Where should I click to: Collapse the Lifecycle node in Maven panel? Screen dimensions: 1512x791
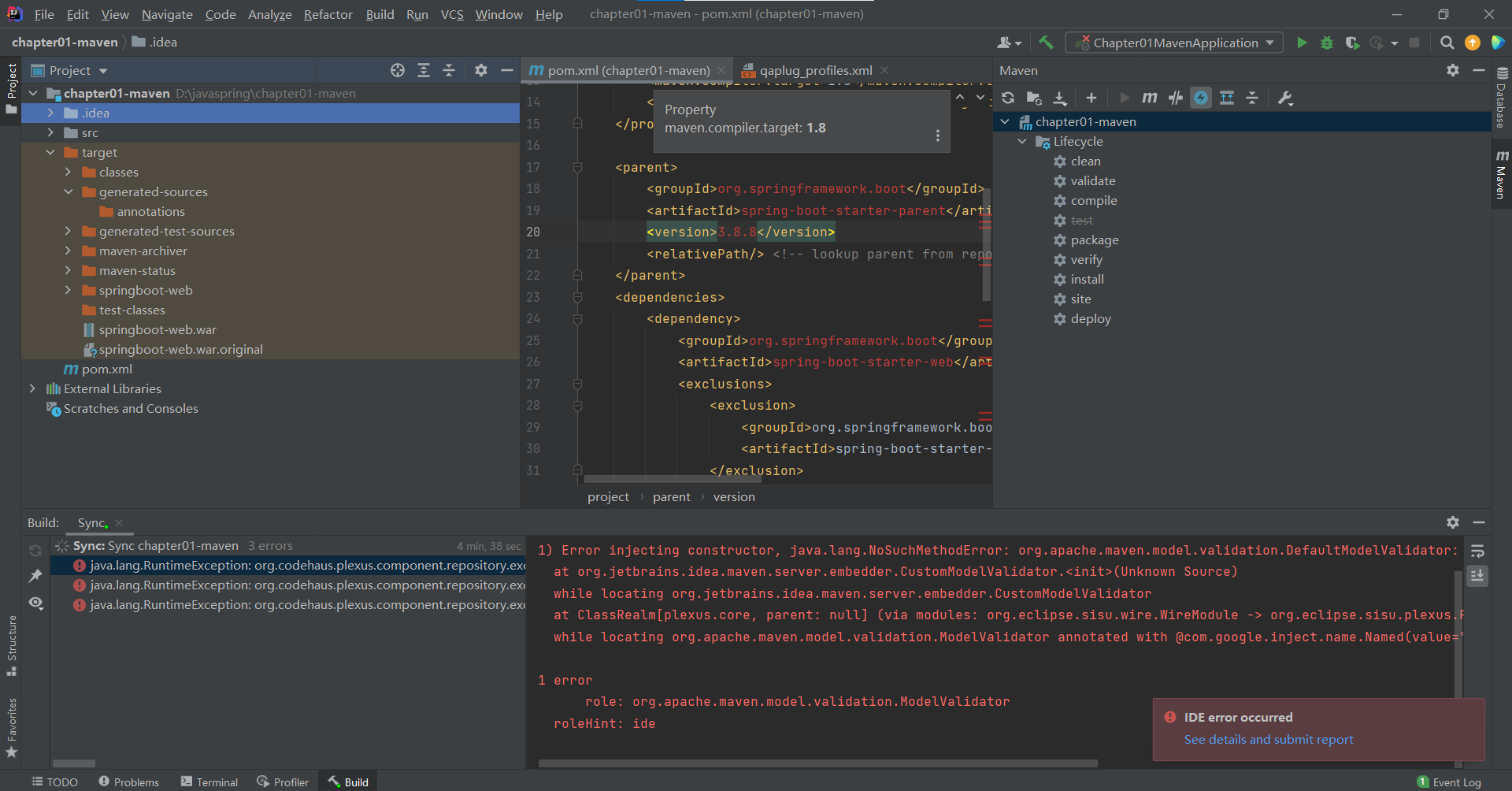1022,141
